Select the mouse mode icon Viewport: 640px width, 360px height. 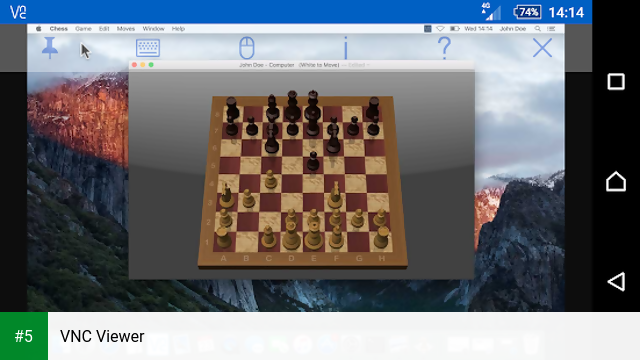[247, 48]
